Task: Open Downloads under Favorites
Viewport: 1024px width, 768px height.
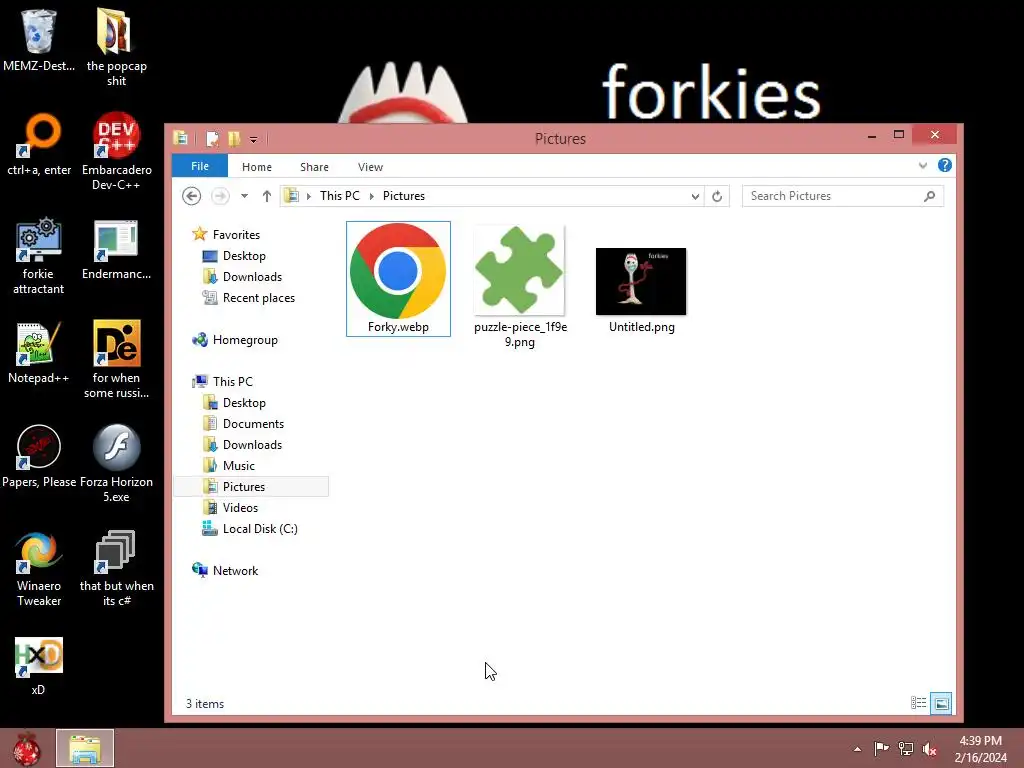Action: pyautogui.click(x=242, y=277)
